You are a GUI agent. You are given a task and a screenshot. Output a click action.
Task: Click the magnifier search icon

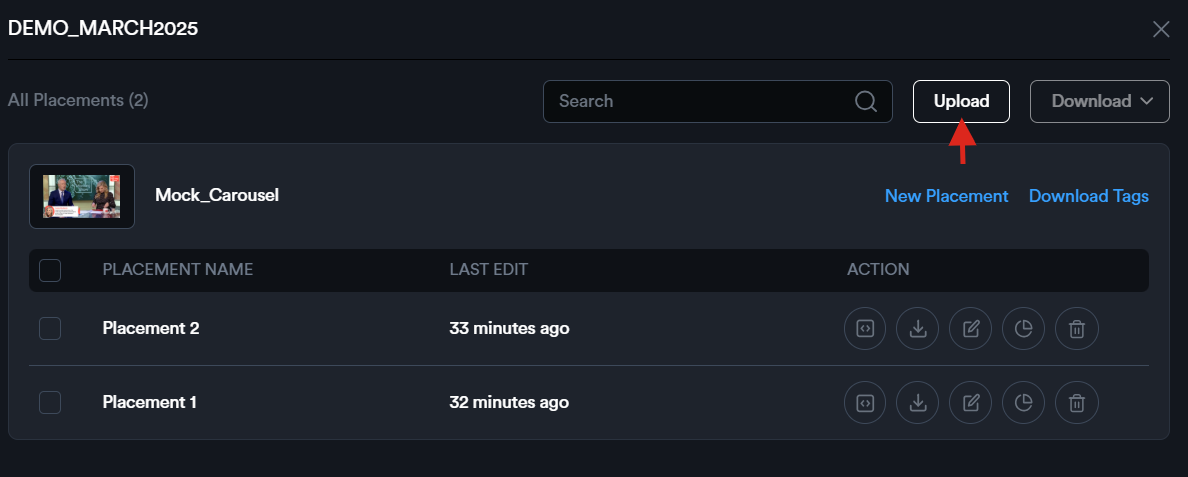pyautogui.click(x=866, y=101)
